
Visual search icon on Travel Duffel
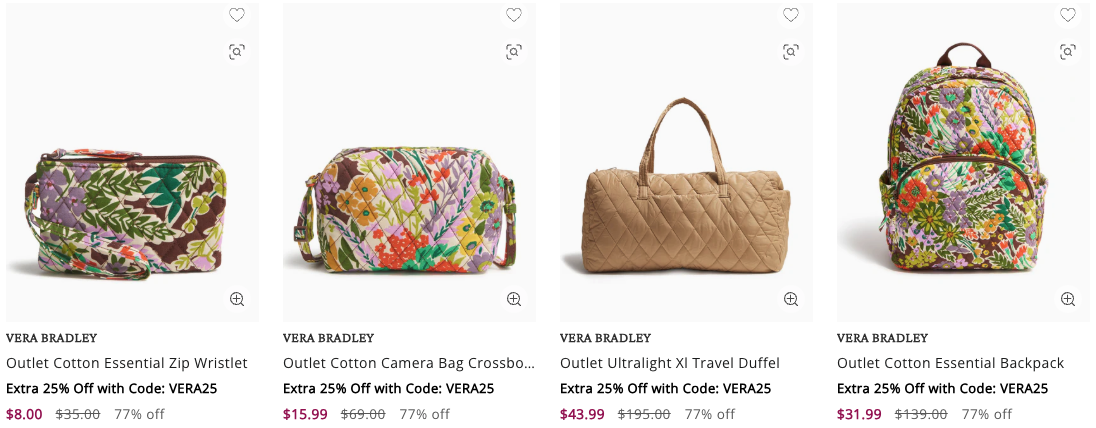click(x=791, y=51)
